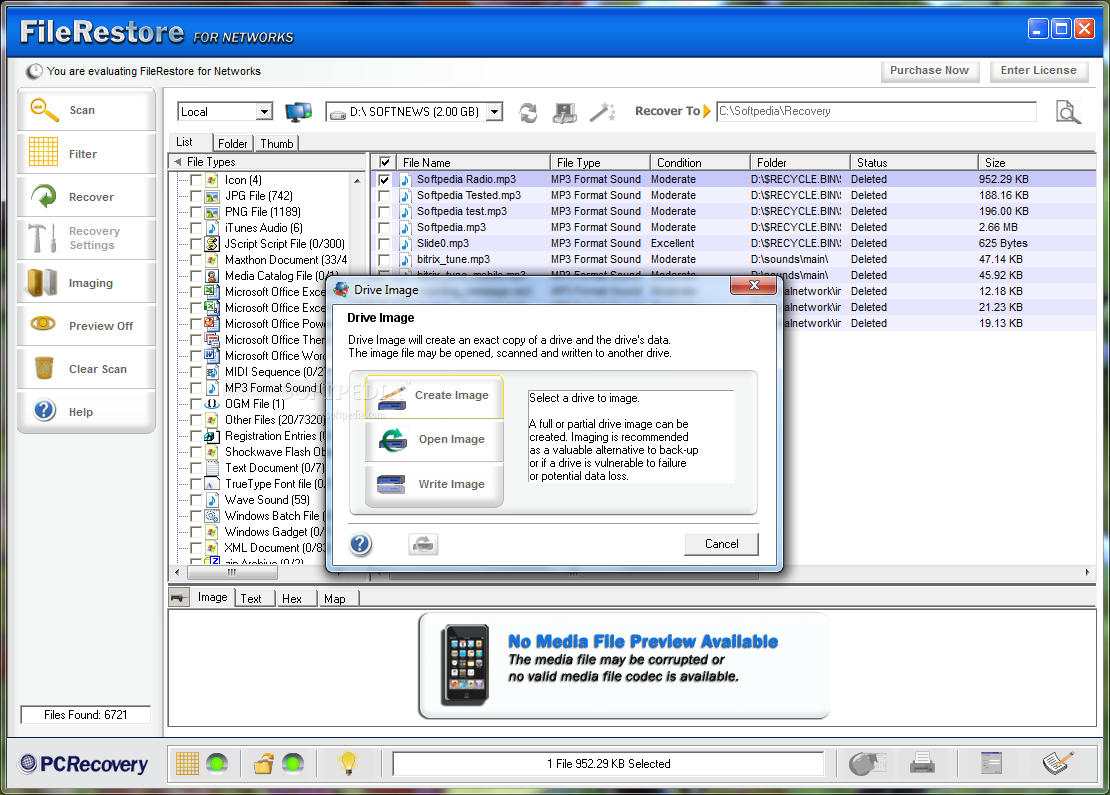Image resolution: width=1110 pixels, height=795 pixels.
Task: Click the preview pane pin icon left of the Image tab
Action: pos(179,597)
